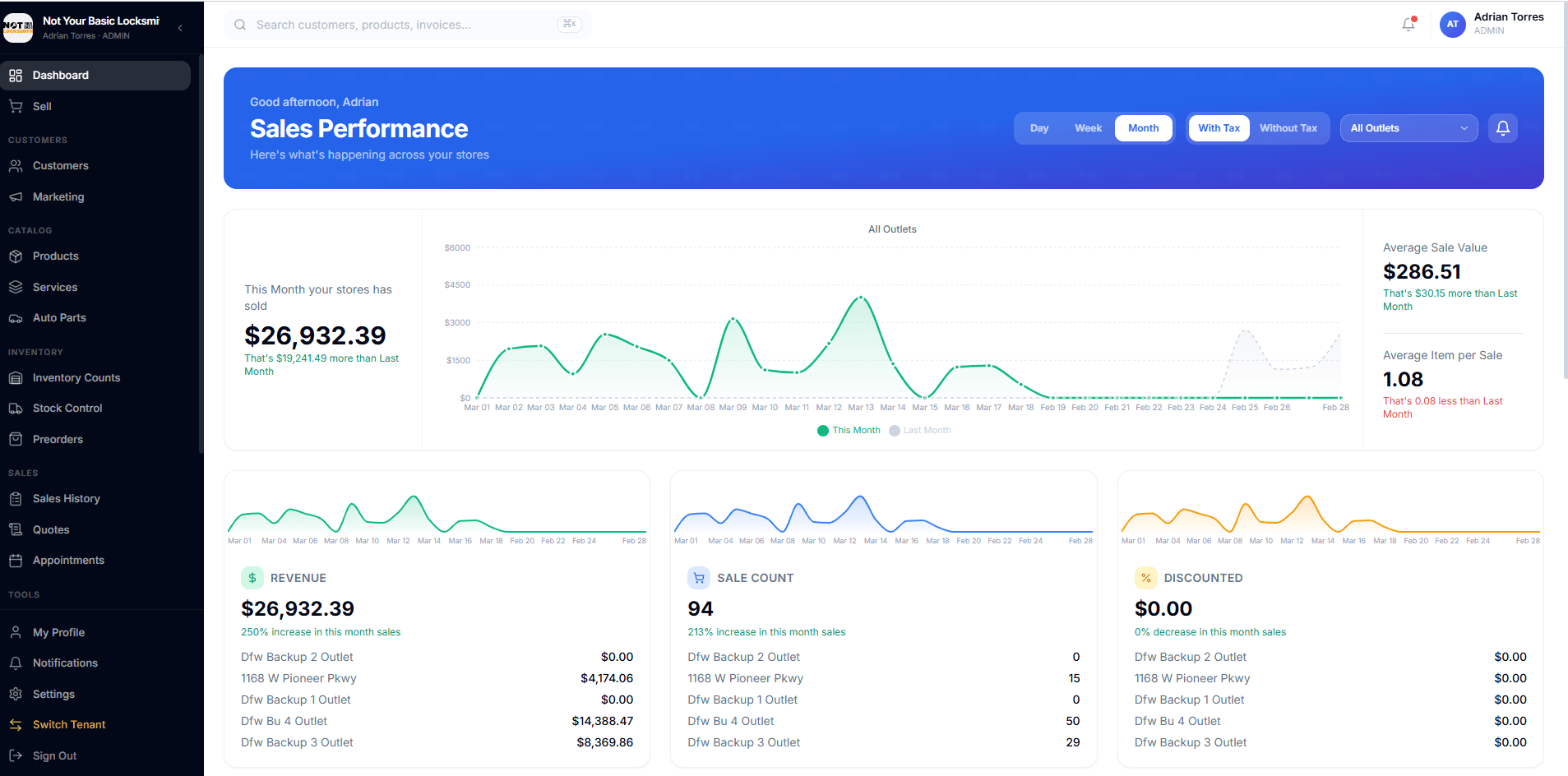Viewport: 1568px width, 776px height.
Task: Open the Marketing megaphone icon
Action: 15,196
